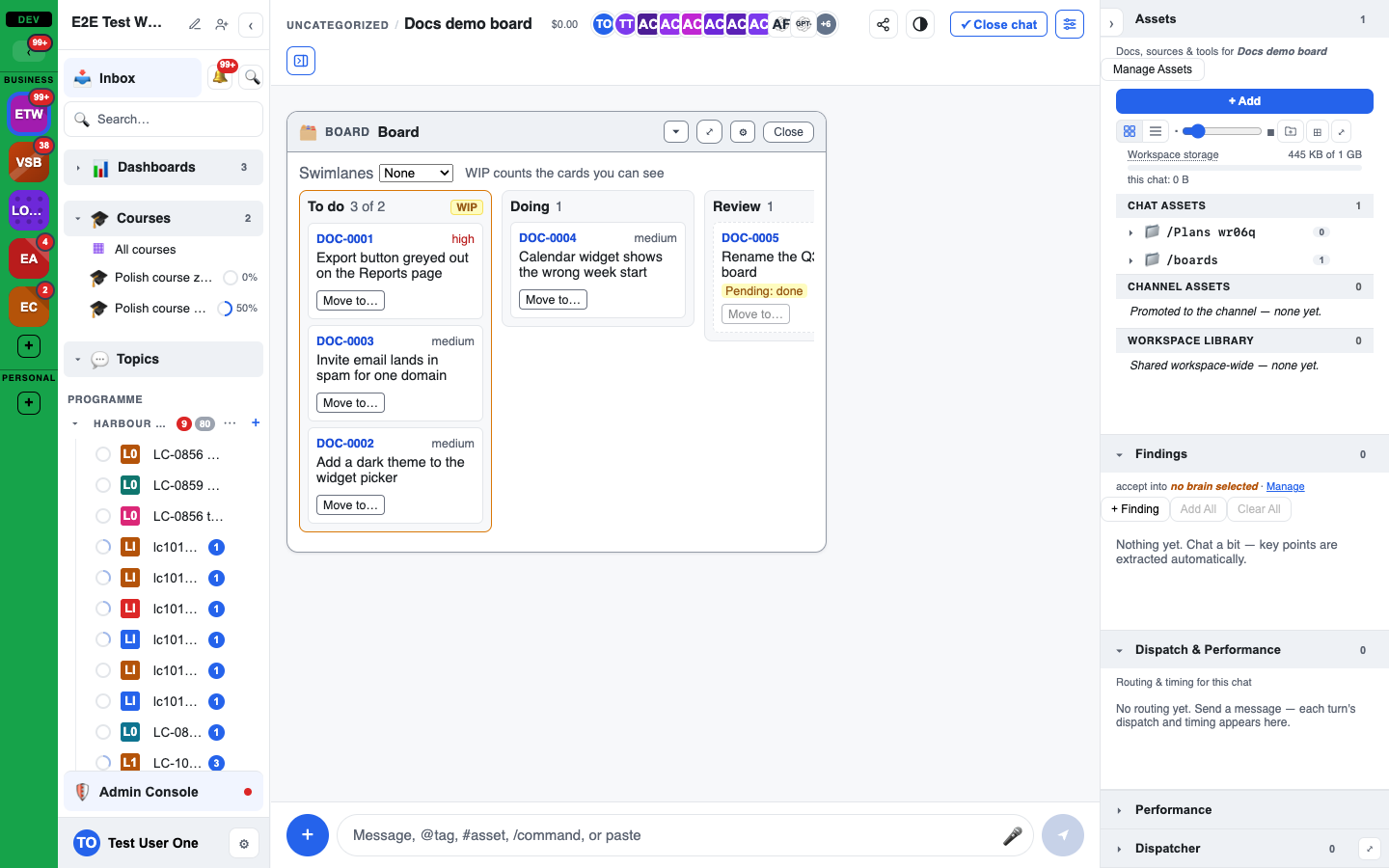1389x868 pixels.
Task: Click the blue plus attach button
Action: 308,835
